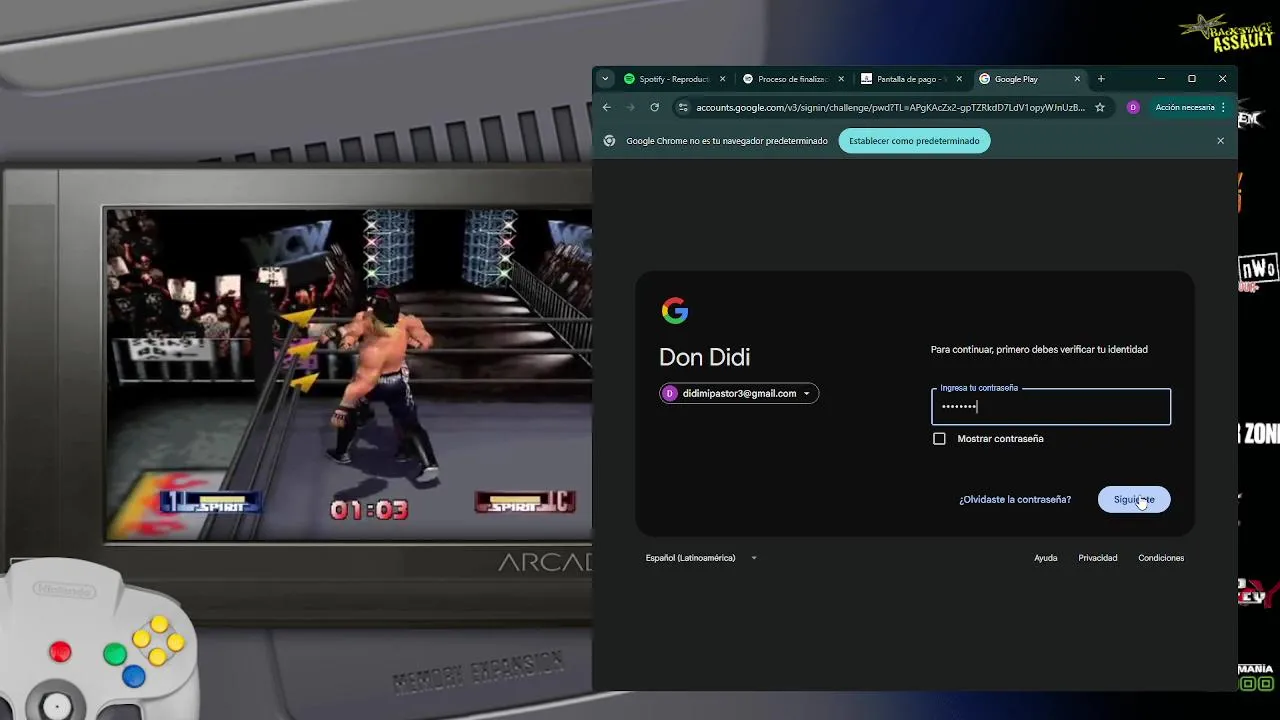Click the accounts.google.com address bar
1280x720 pixels.
(890, 107)
